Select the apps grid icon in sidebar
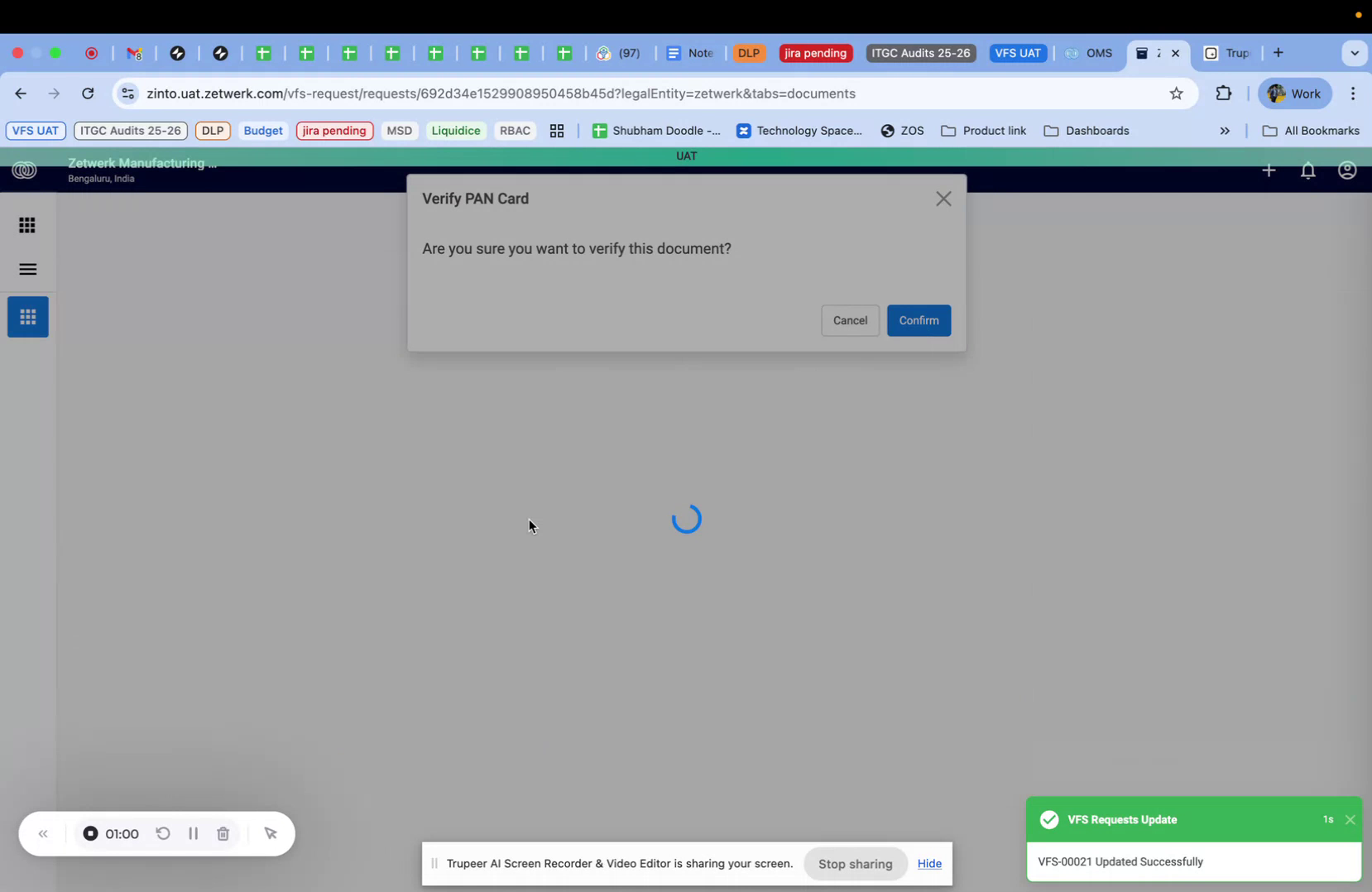Image resolution: width=1372 pixels, height=892 pixels. click(27, 316)
